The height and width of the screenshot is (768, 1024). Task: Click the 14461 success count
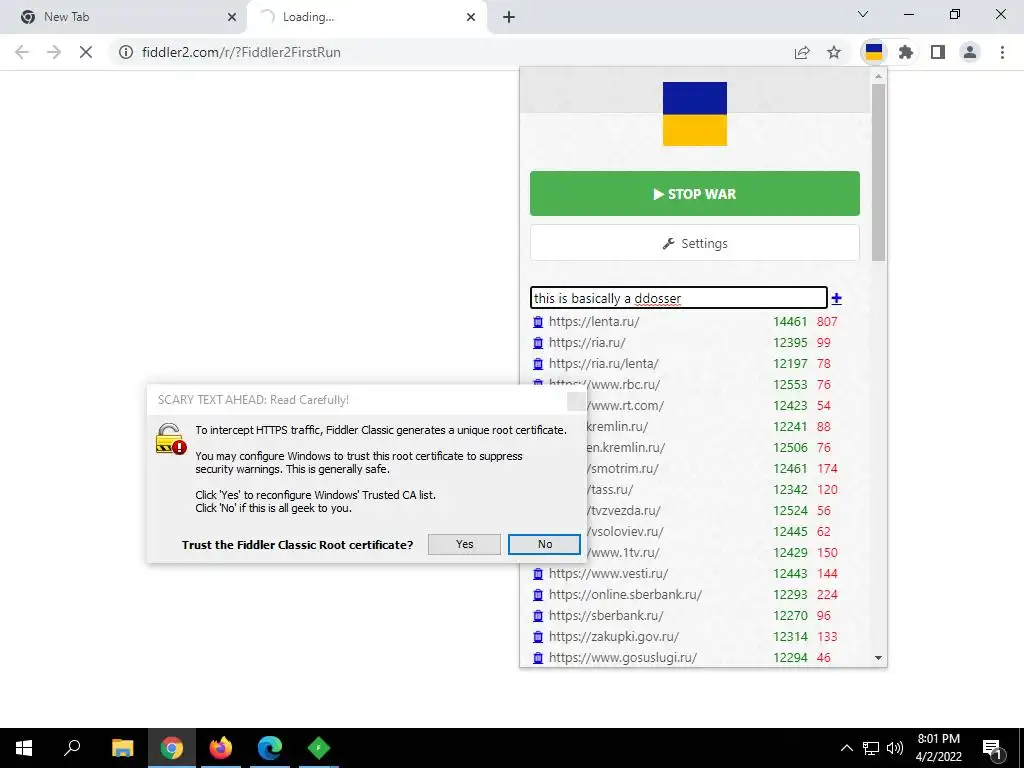point(790,321)
